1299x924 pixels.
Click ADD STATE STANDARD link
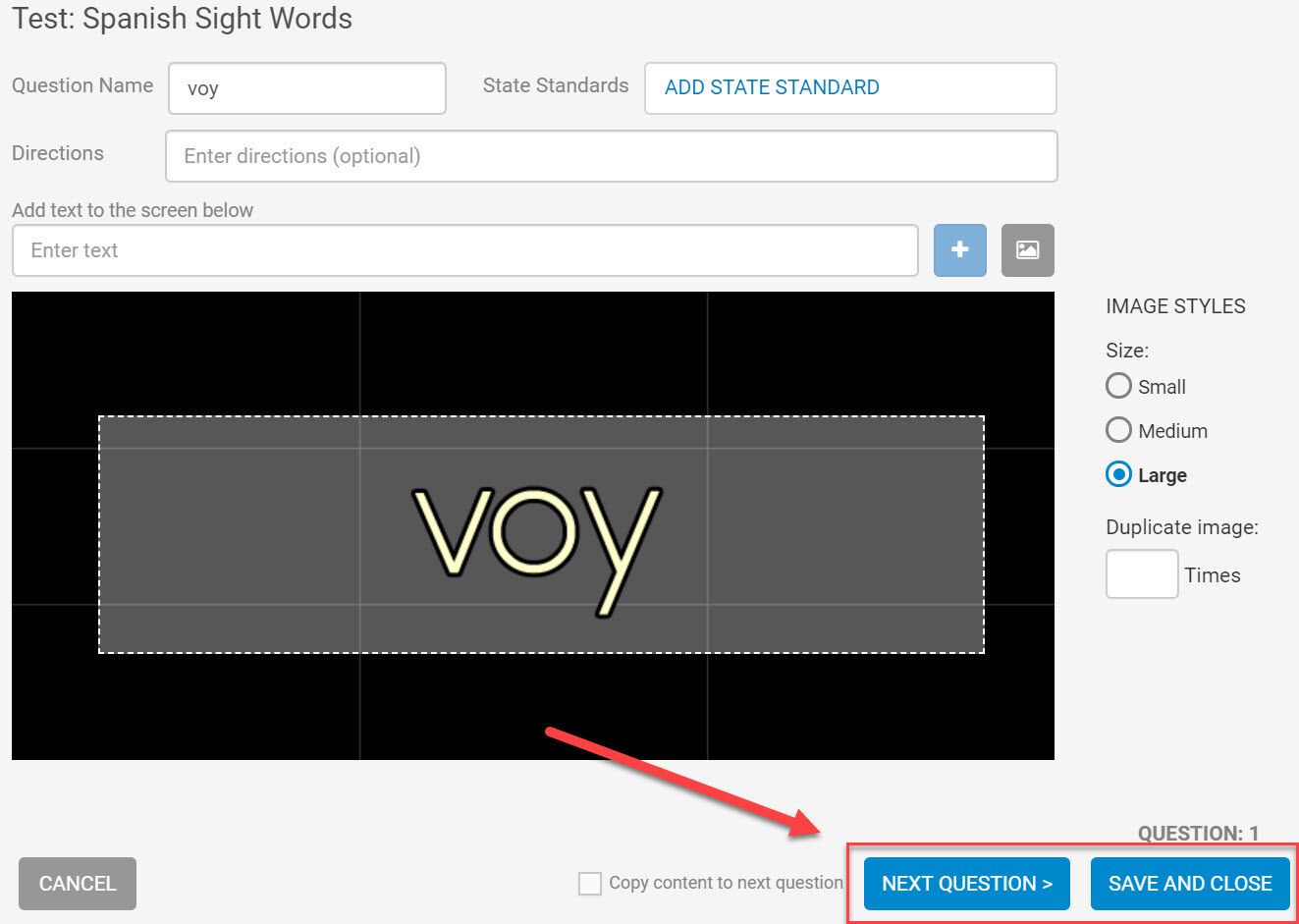pyautogui.click(x=772, y=87)
